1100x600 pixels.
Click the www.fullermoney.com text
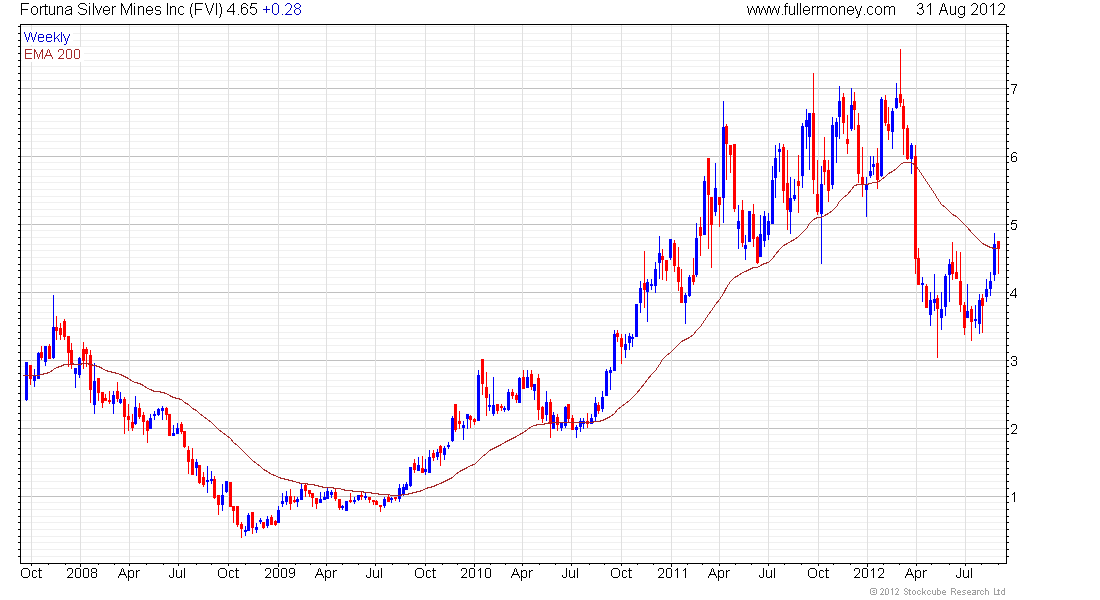(821, 10)
